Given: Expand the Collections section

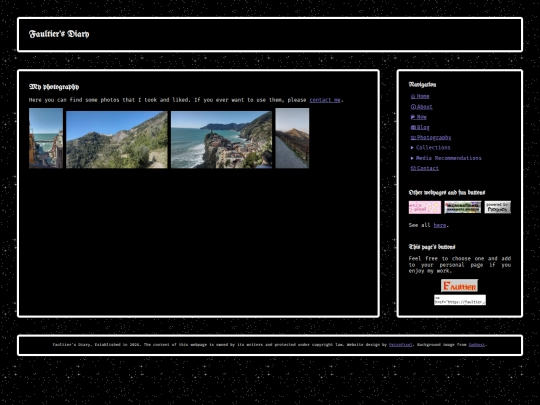Looking at the screenshot, I should tap(430, 148).
